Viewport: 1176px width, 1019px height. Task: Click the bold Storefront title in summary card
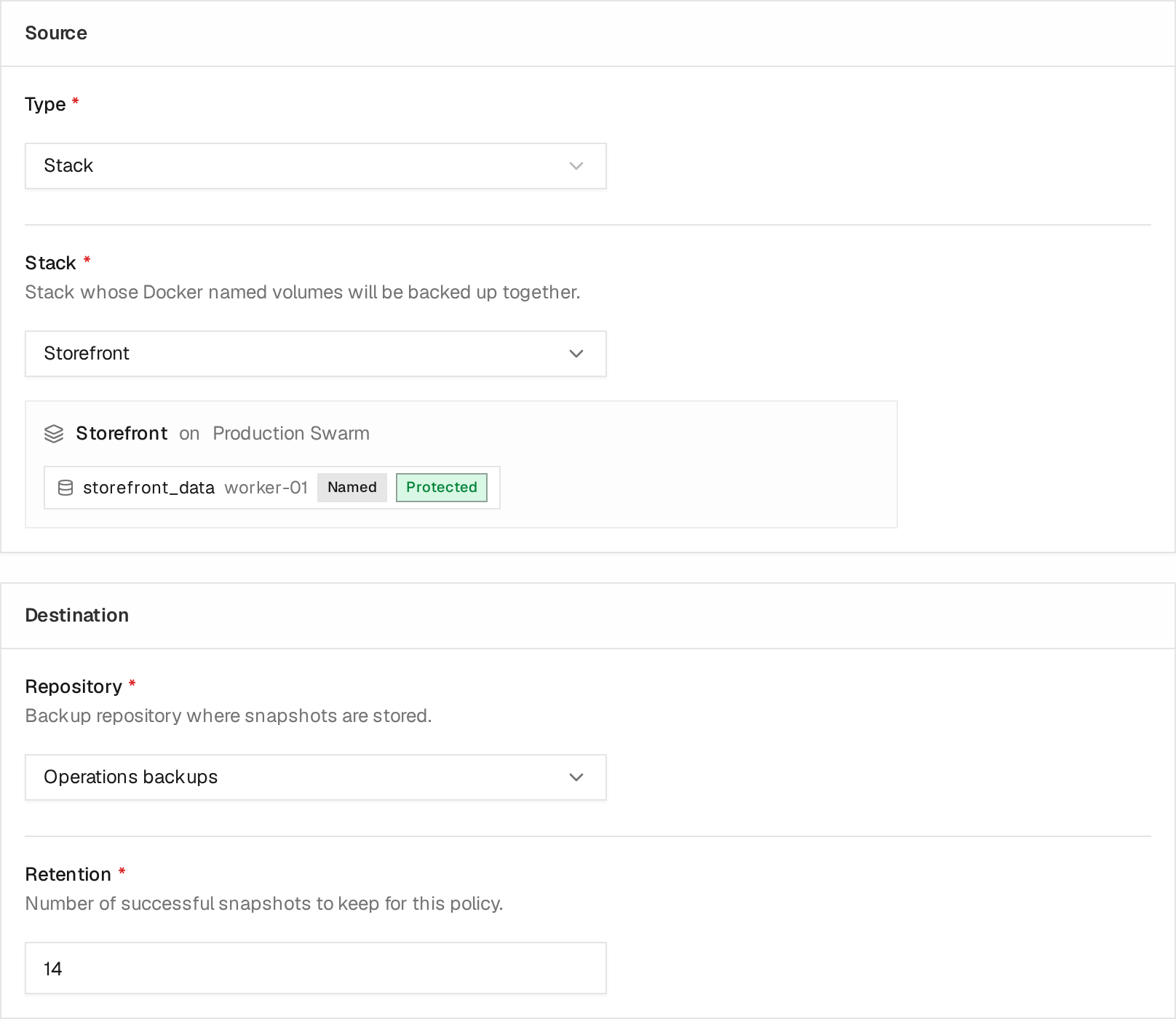tap(122, 434)
